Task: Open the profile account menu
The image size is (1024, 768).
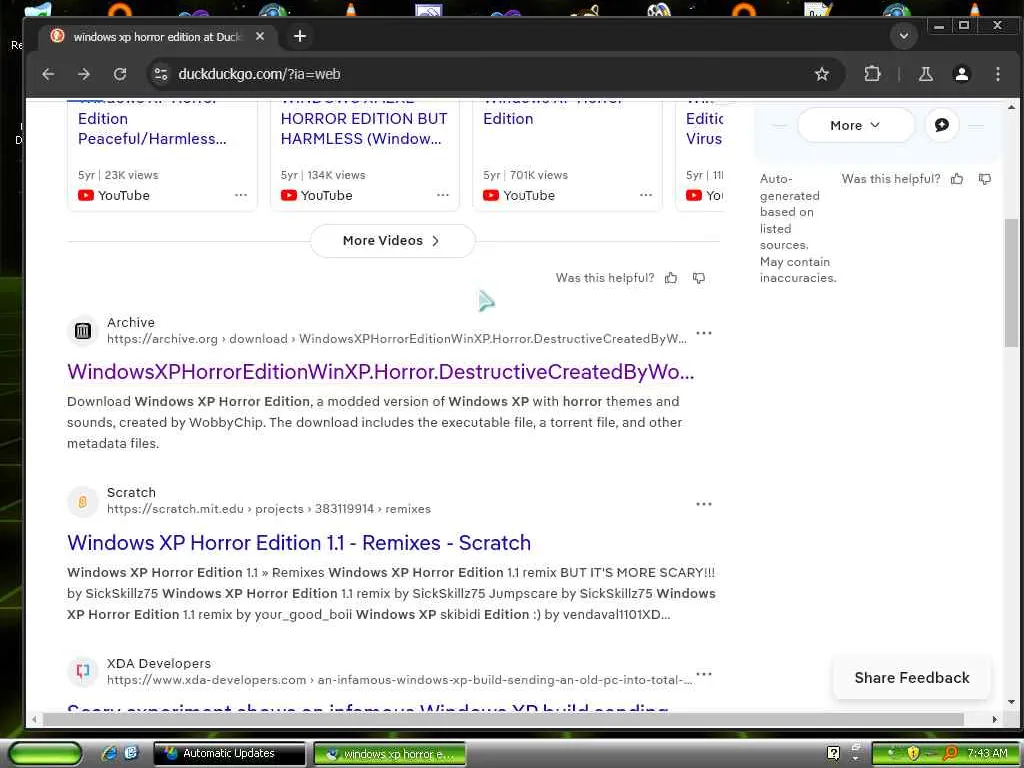Action: [x=961, y=74]
